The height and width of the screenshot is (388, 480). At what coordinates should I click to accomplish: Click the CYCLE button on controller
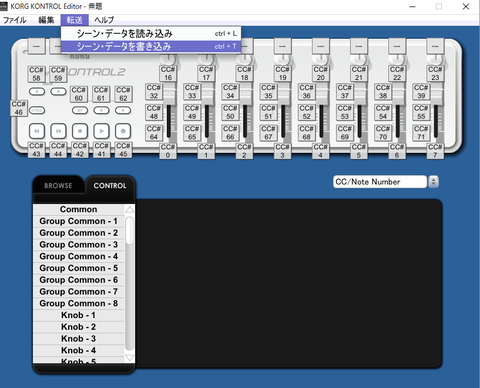point(37,110)
